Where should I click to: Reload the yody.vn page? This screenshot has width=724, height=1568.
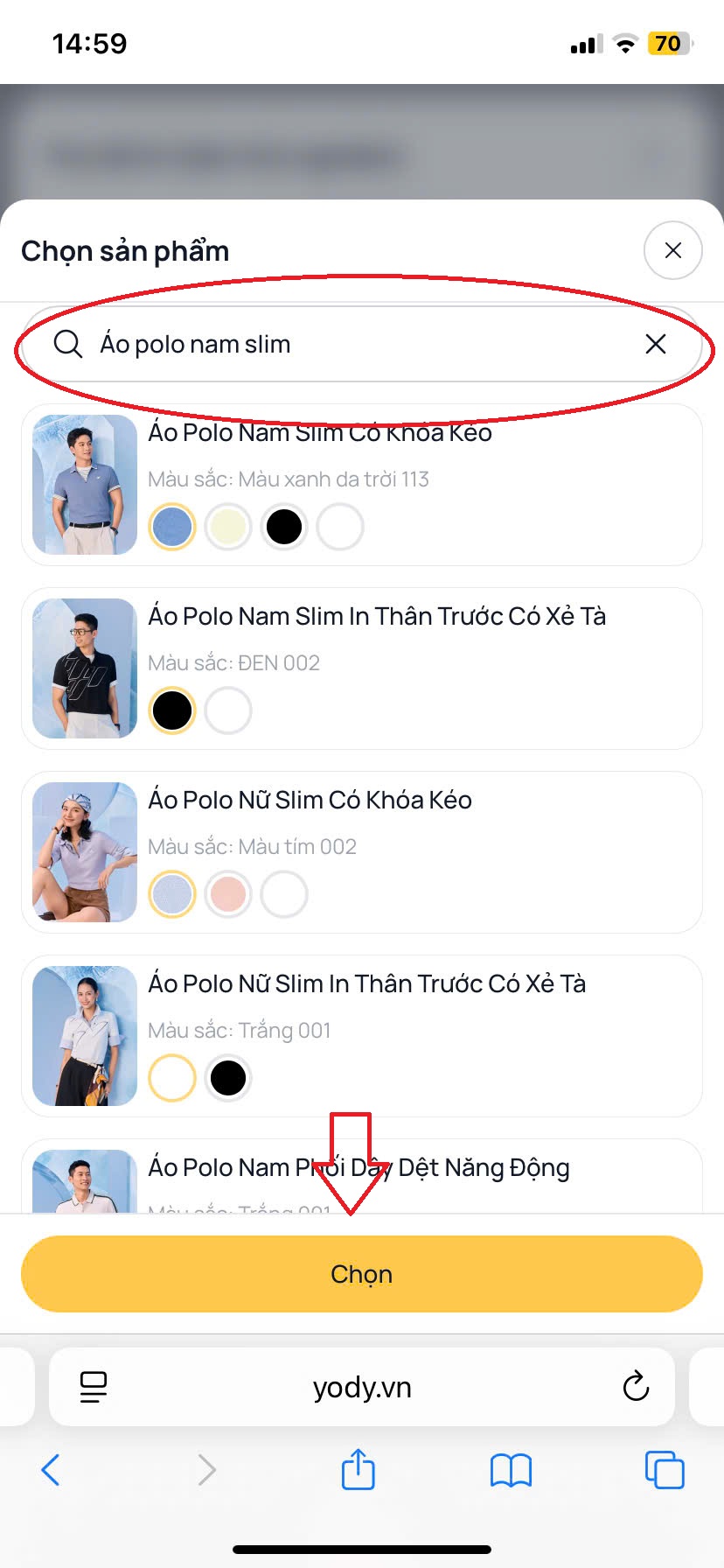636,1387
